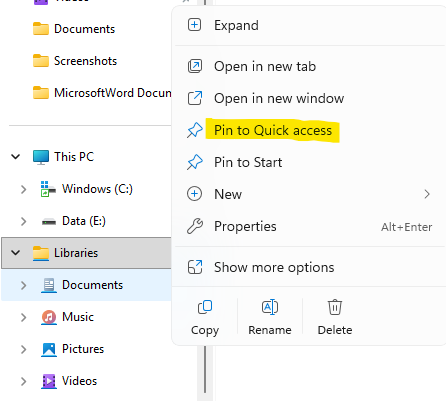Click the Expand plus icon in context menu
This screenshot has width=446, height=401.
194,25
